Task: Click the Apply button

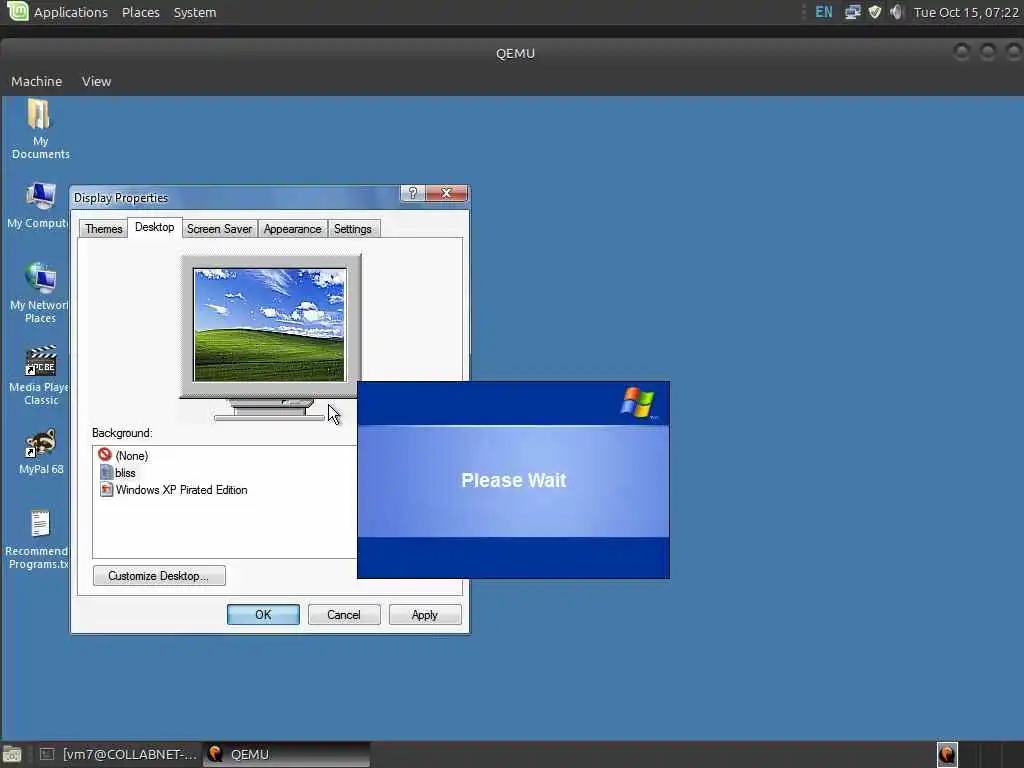Action: 424,615
